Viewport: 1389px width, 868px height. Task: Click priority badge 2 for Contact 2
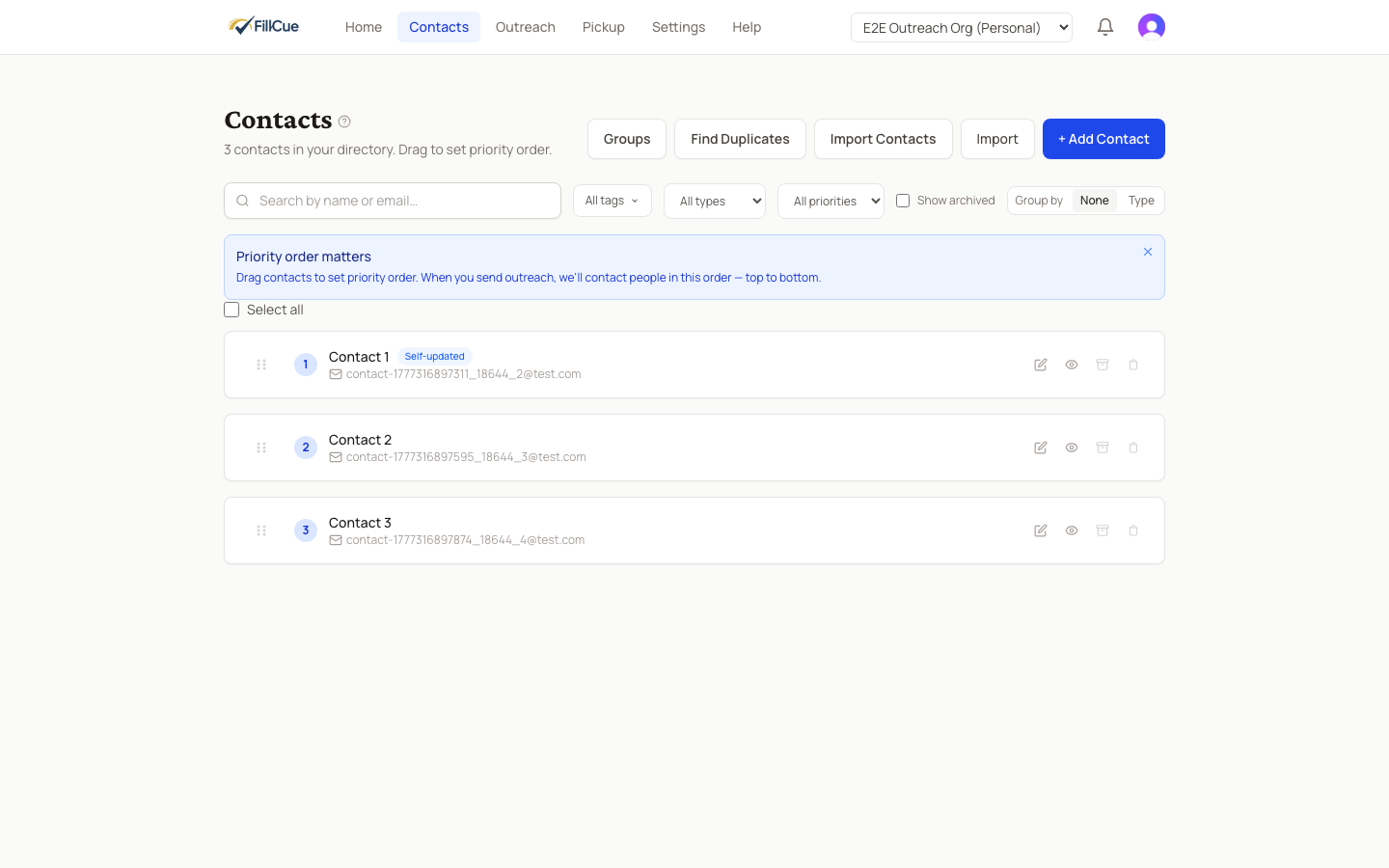pyautogui.click(x=306, y=448)
